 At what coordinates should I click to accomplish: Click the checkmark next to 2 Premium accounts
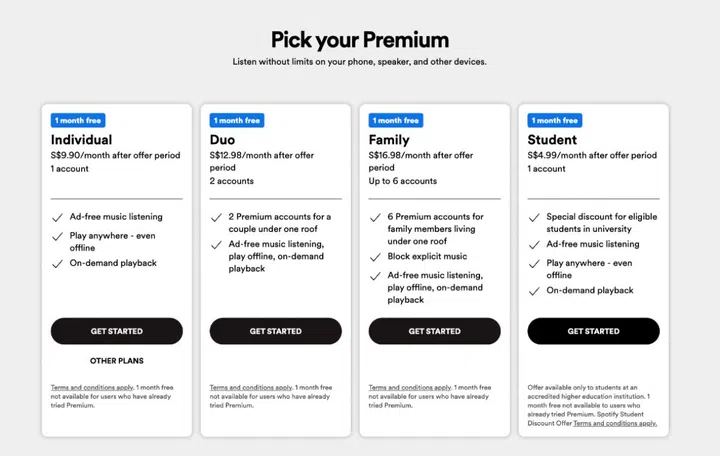216,217
